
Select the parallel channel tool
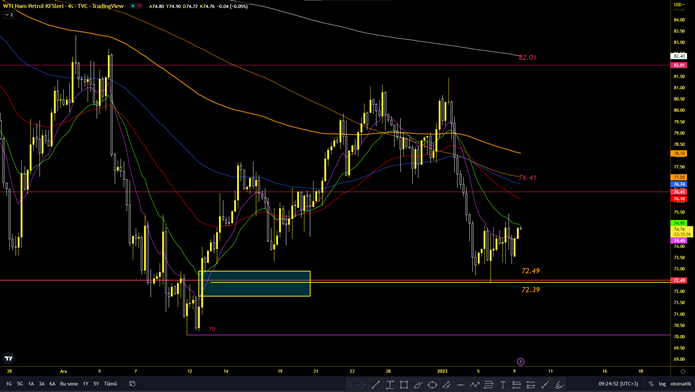[x=446, y=384]
